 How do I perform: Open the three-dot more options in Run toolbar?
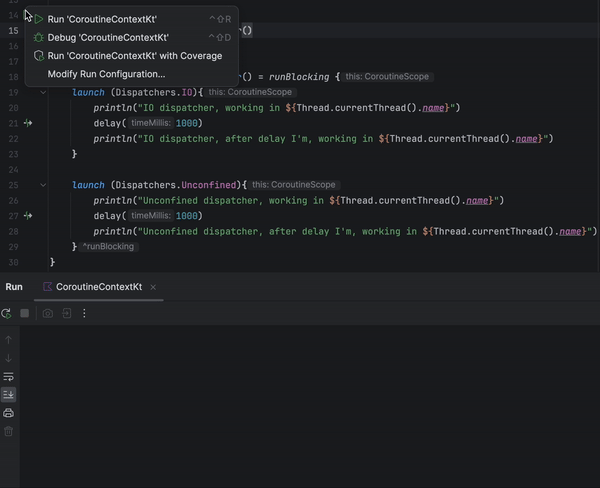point(84,313)
